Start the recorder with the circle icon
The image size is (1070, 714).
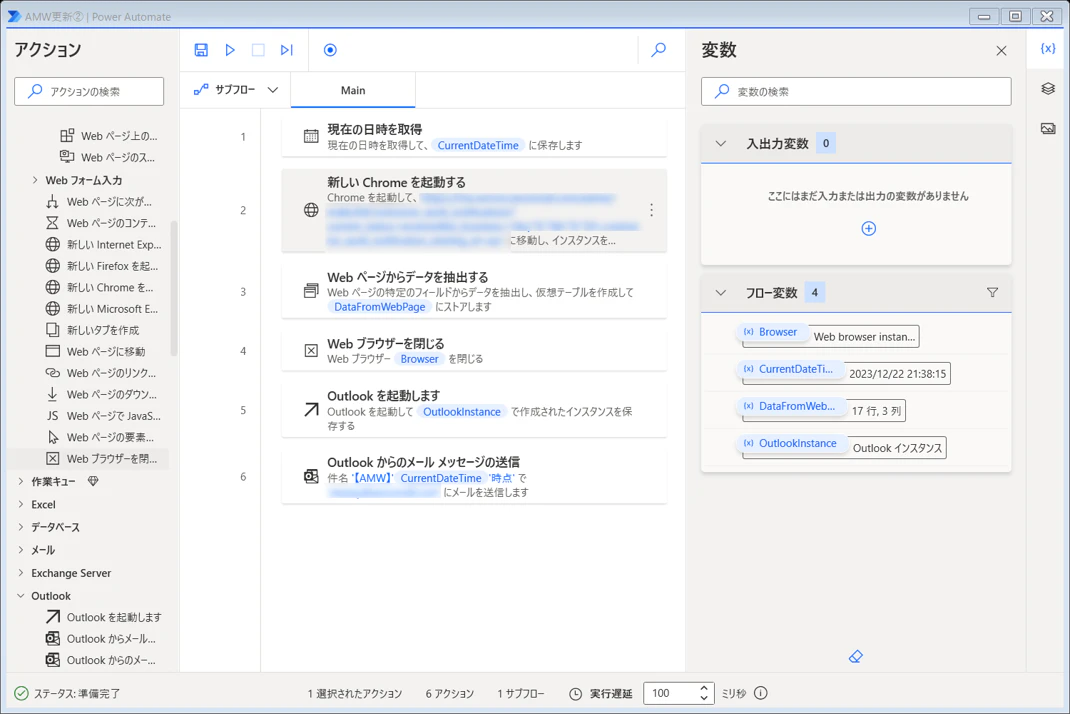pyautogui.click(x=330, y=50)
